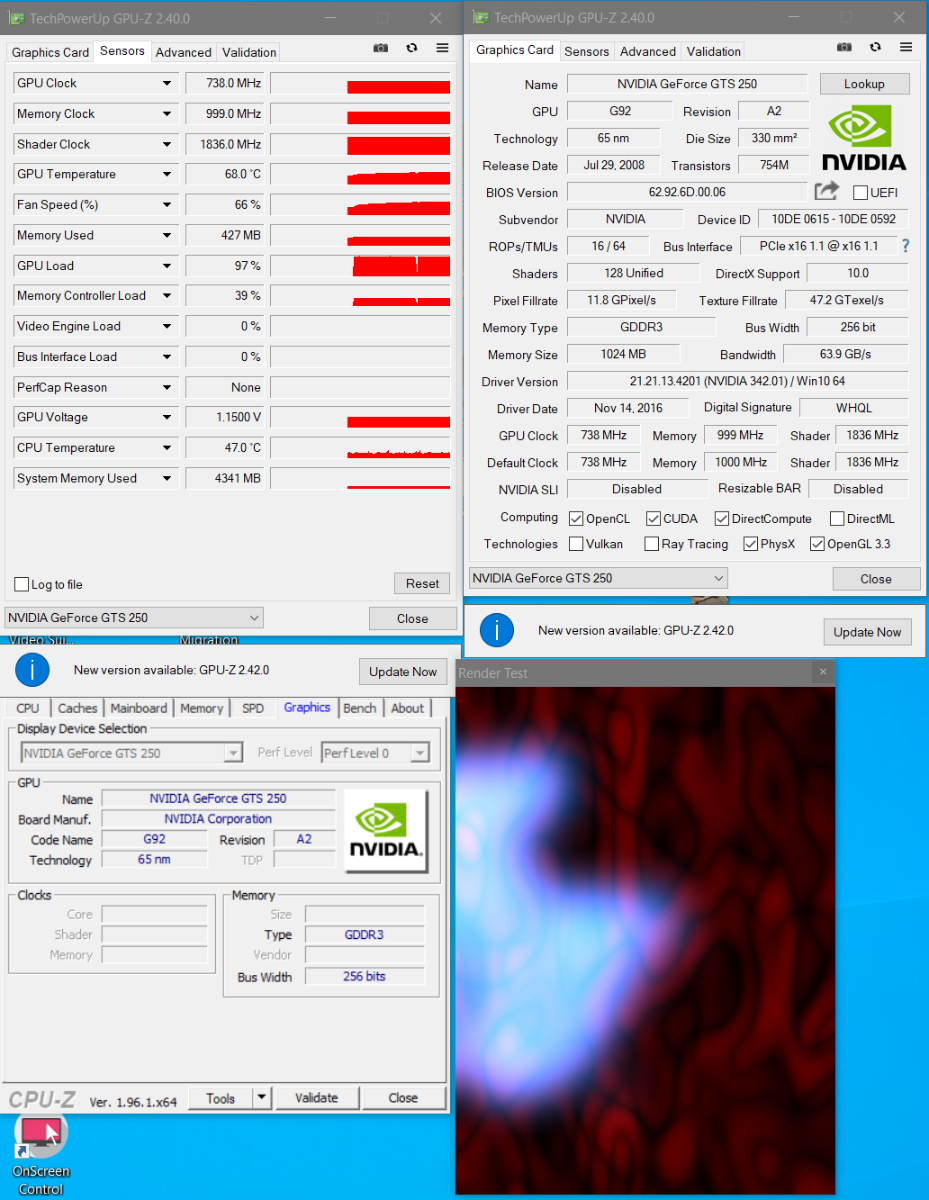Enable Log to file checkbox
This screenshot has width=929, height=1200.
click(21, 584)
